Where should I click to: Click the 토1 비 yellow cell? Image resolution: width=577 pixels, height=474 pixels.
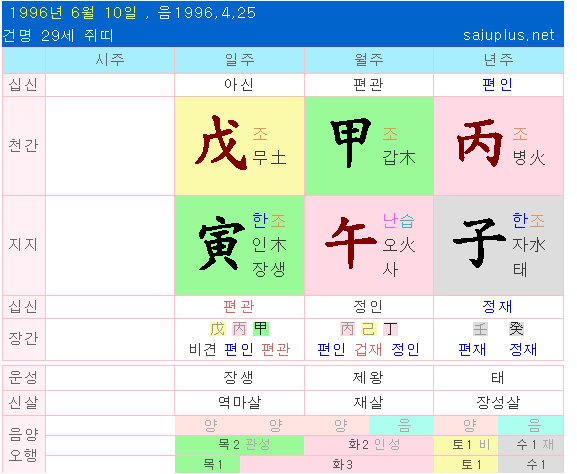coord(466,445)
